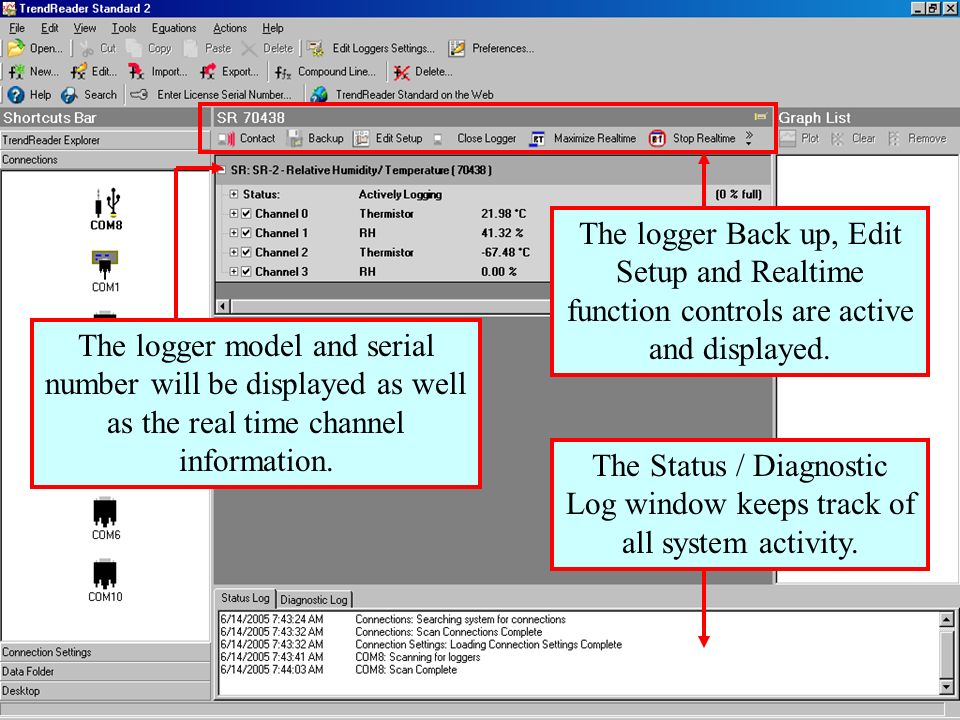Image resolution: width=960 pixels, height=720 pixels.
Task: Click the Cut scissors icon
Action: click(x=86, y=49)
